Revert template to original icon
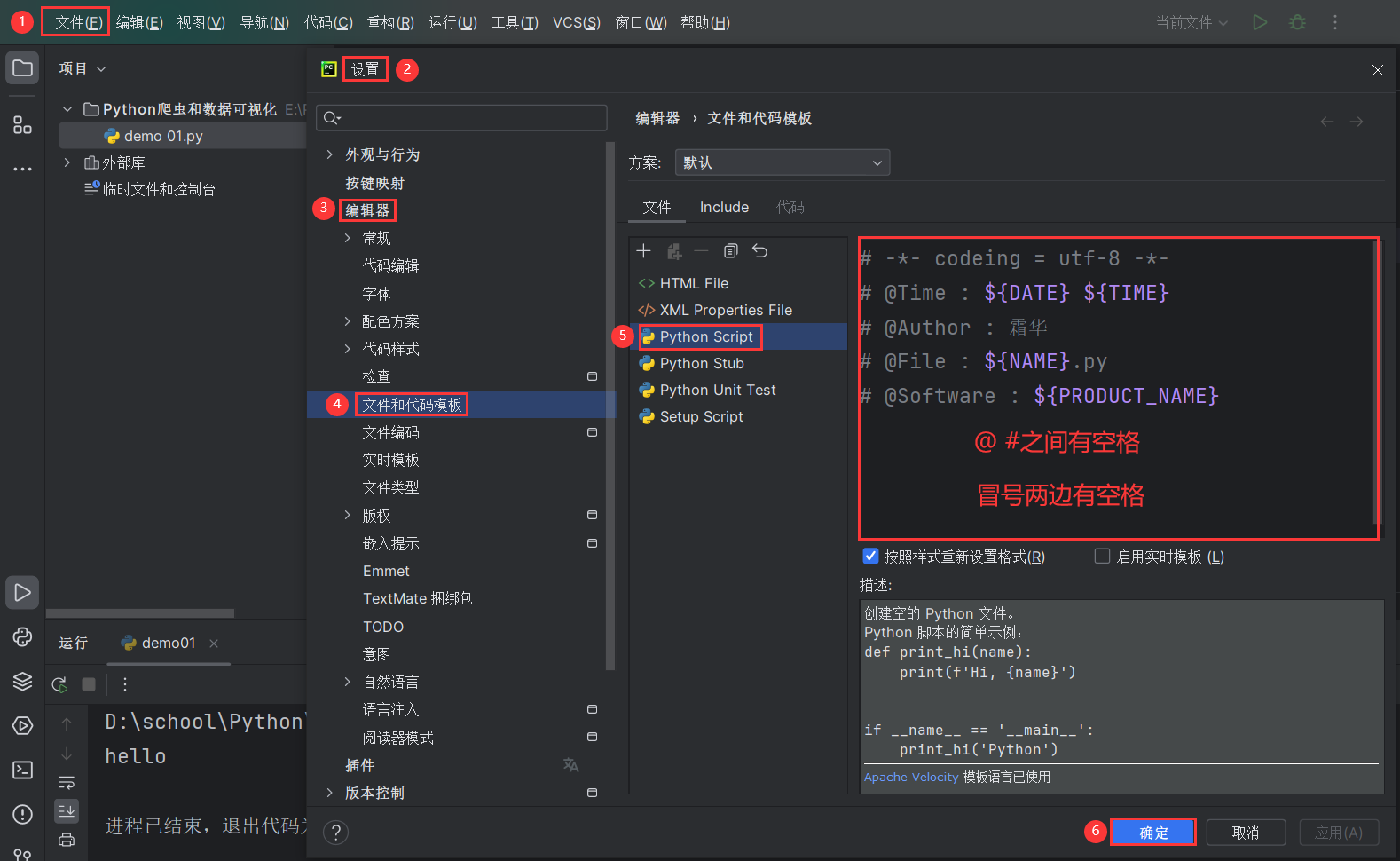The width and height of the screenshot is (1400, 861). (x=759, y=251)
